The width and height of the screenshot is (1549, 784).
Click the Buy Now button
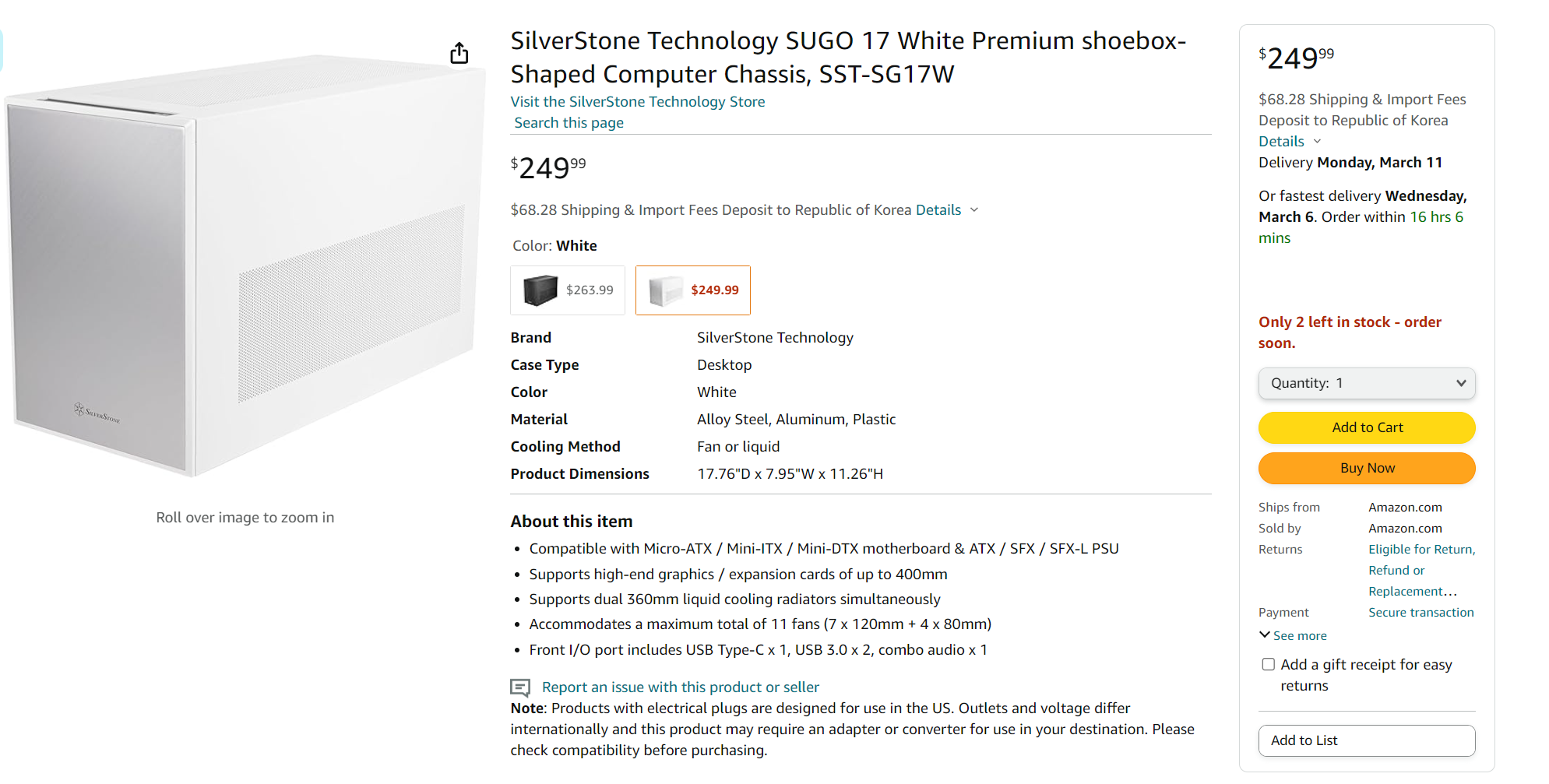pyautogui.click(x=1367, y=468)
